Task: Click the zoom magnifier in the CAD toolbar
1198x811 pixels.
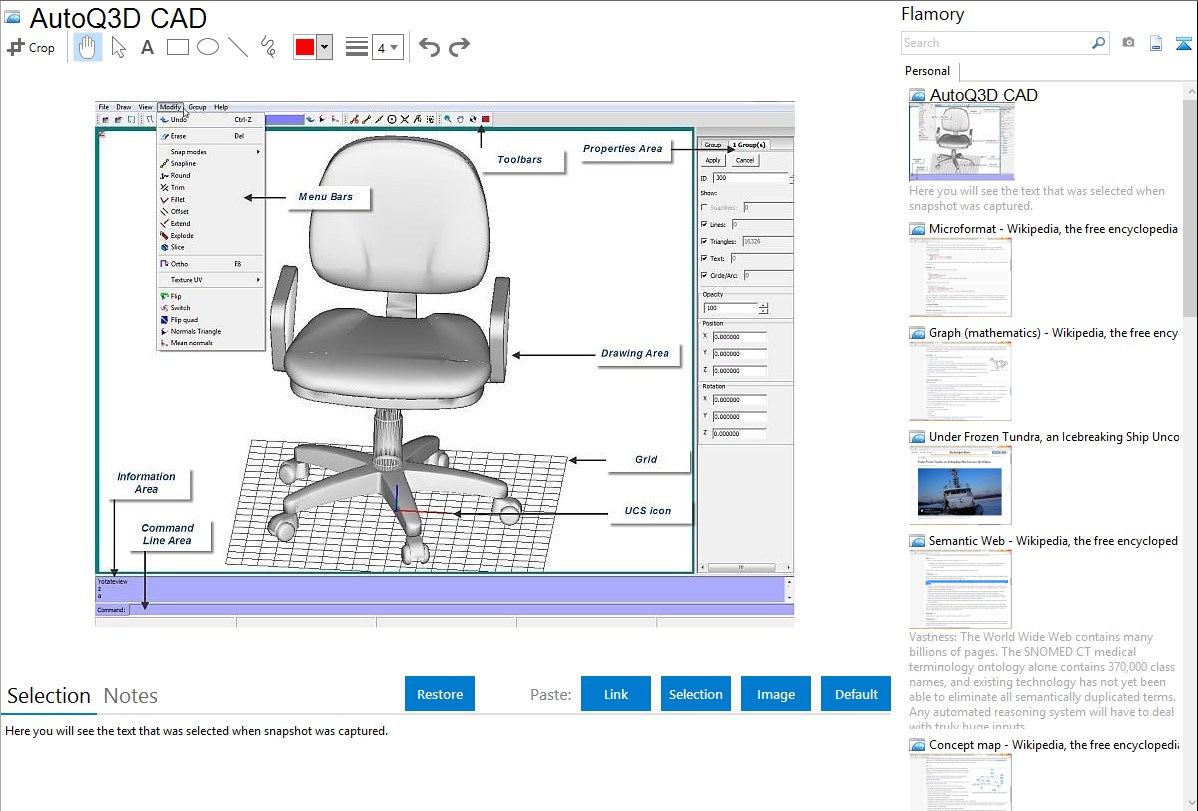Action: click(448, 119)
